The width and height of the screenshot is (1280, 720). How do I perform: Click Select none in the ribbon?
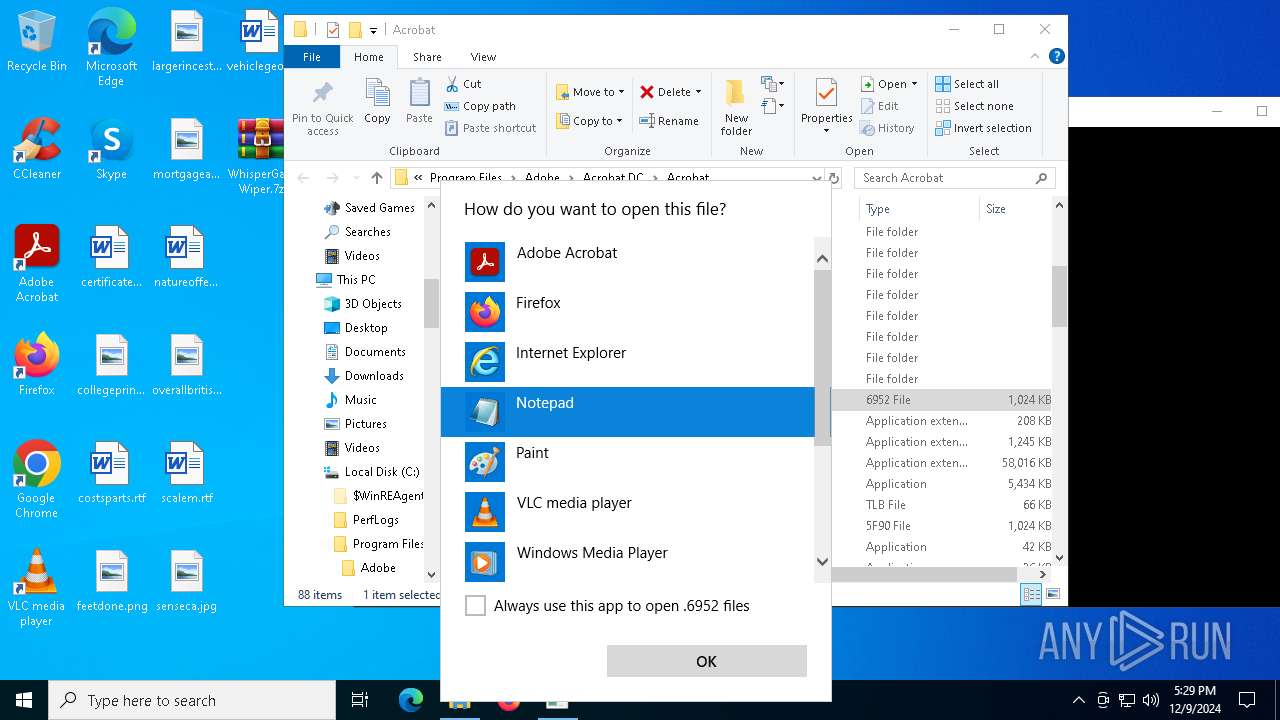pyautogui.click(x=974, y=106)
